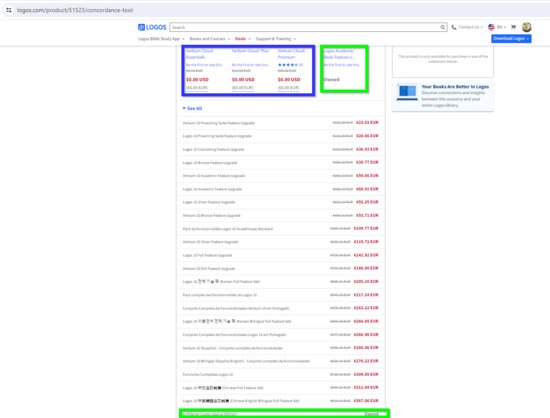Open the Deals menu
550x418 pixels.
[243, 39]
